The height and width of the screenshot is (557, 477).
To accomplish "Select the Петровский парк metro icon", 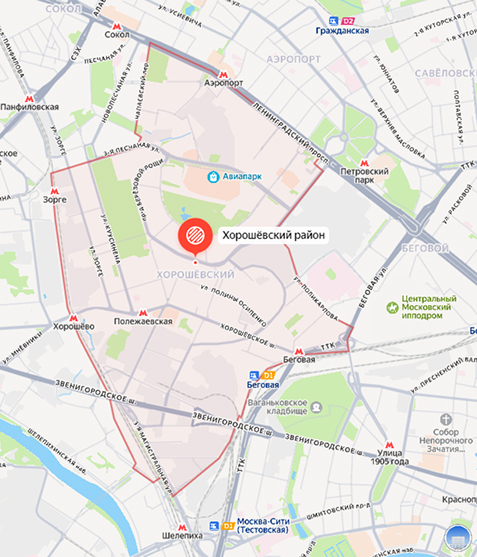I will pyautogui.click(x=364, y=163).
